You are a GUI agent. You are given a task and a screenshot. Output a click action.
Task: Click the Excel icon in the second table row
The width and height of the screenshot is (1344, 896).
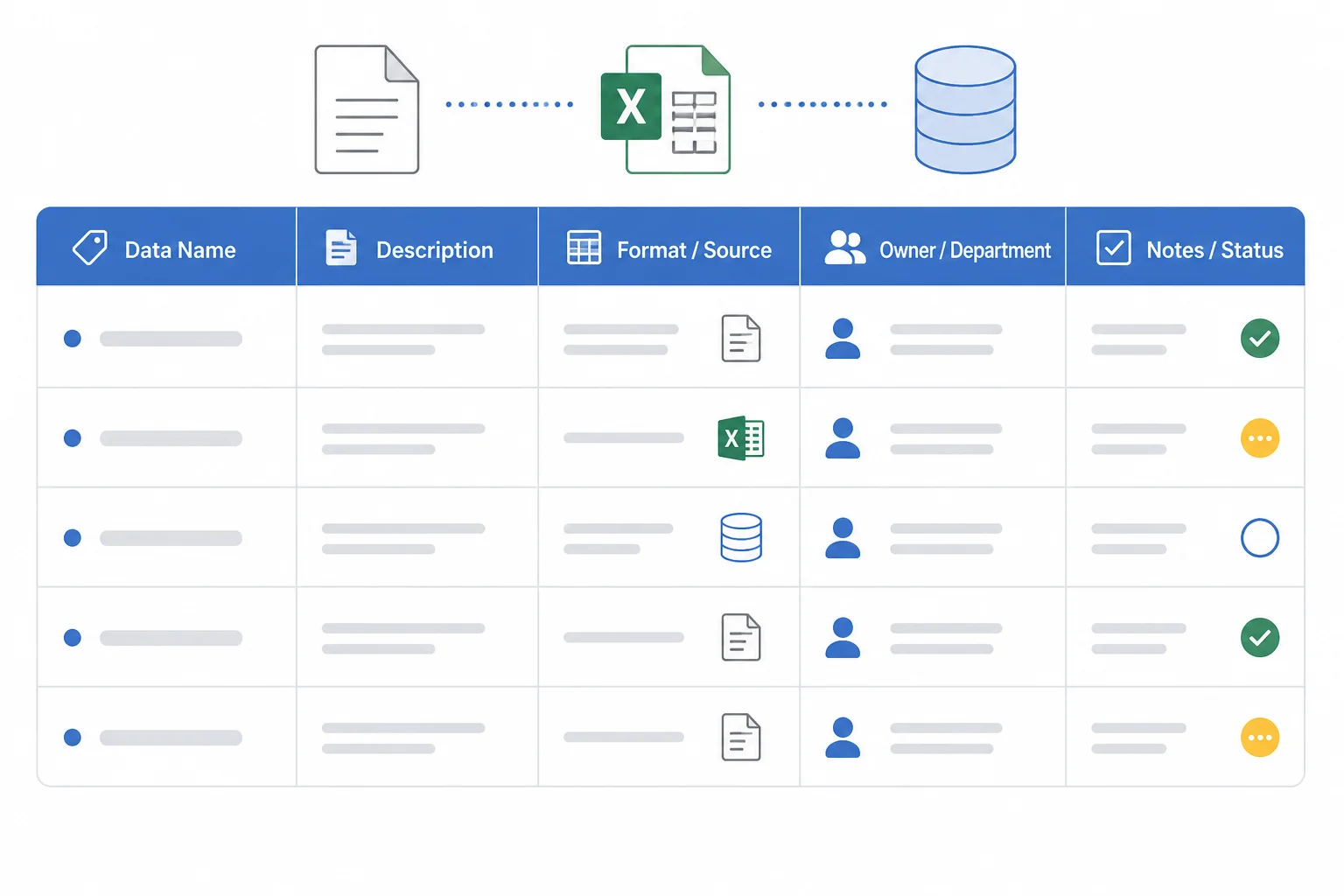[741, 437]
